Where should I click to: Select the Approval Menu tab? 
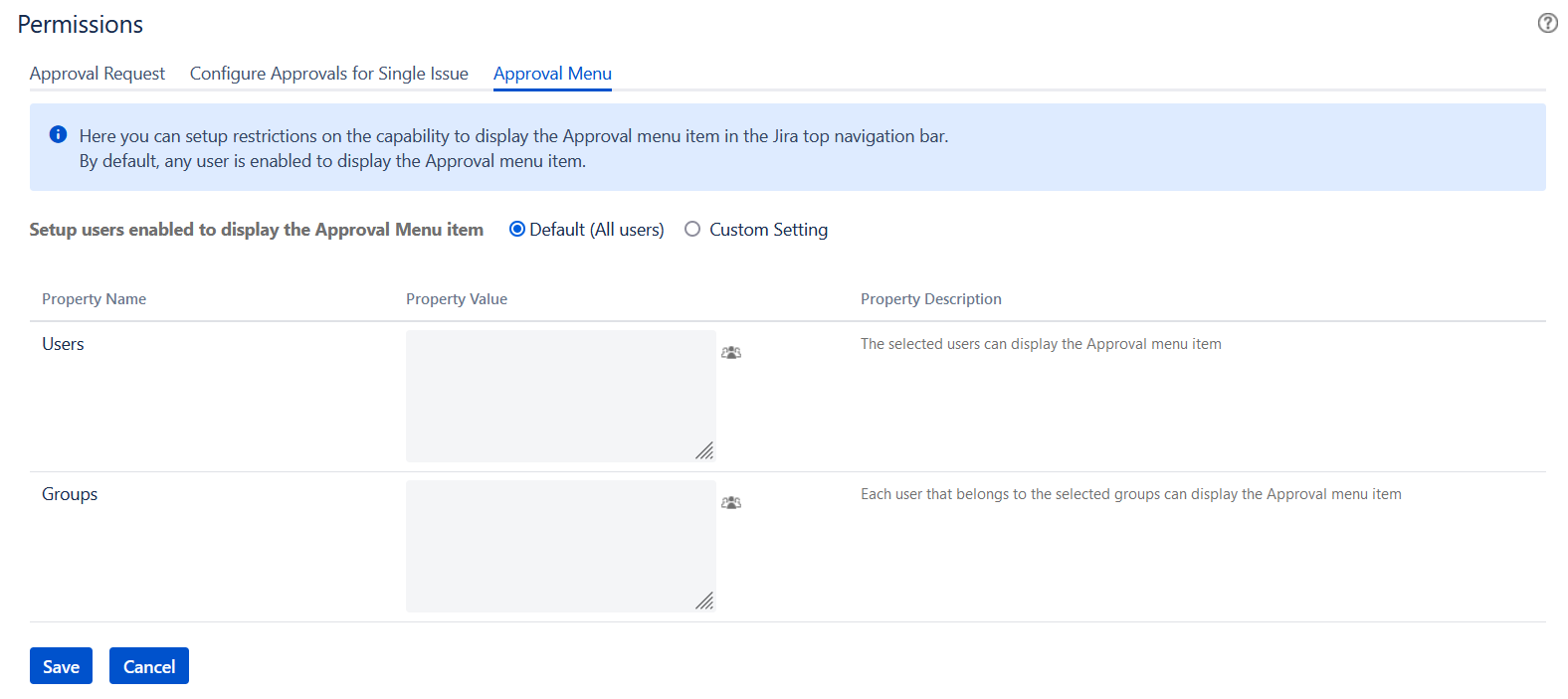(552, 74)
